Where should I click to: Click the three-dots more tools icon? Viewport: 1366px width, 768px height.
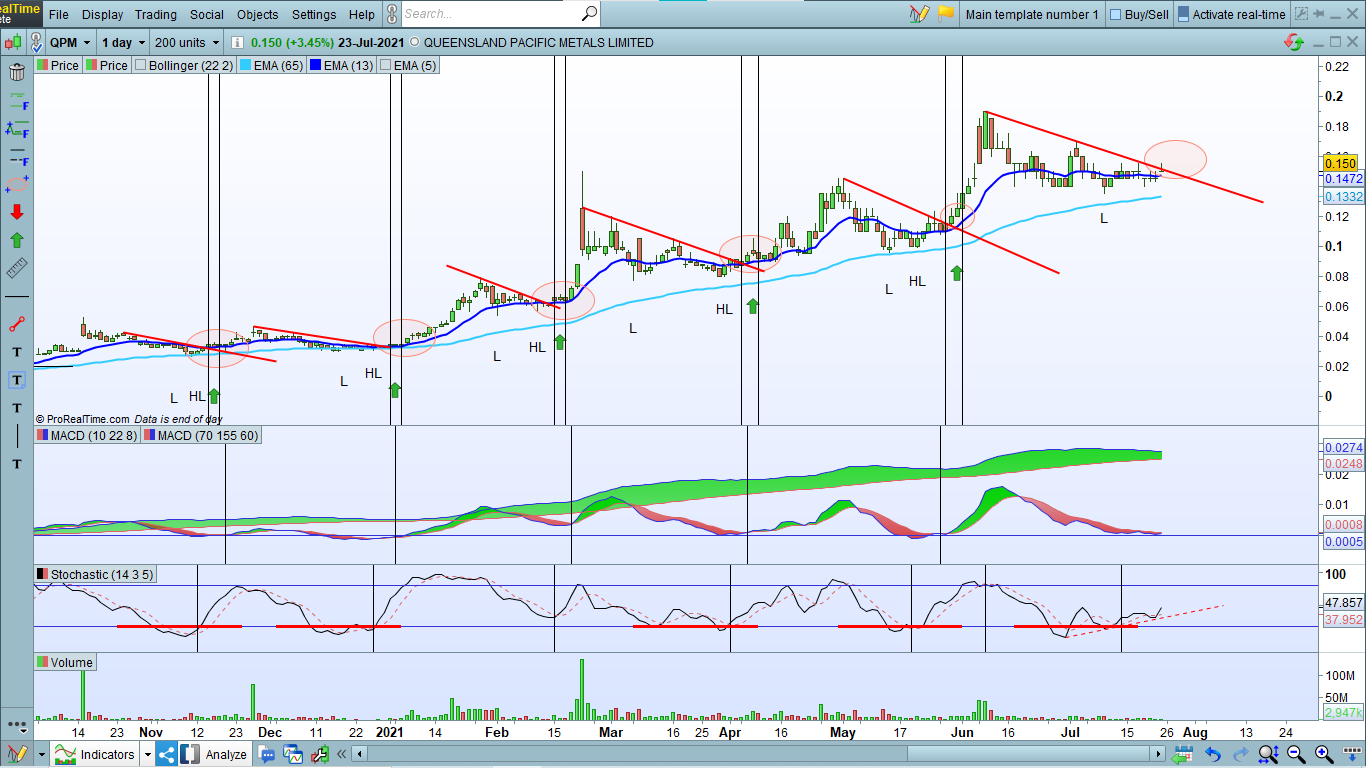[17, 725]
